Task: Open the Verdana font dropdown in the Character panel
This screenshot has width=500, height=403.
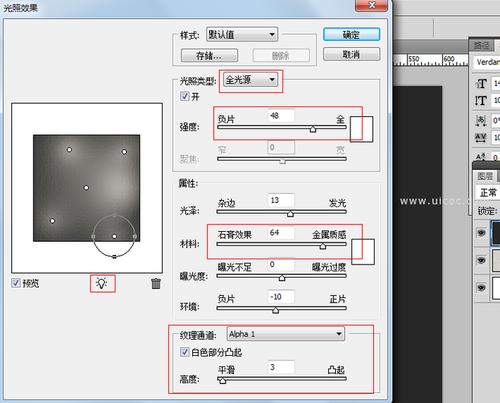Action: pos(487,62)
